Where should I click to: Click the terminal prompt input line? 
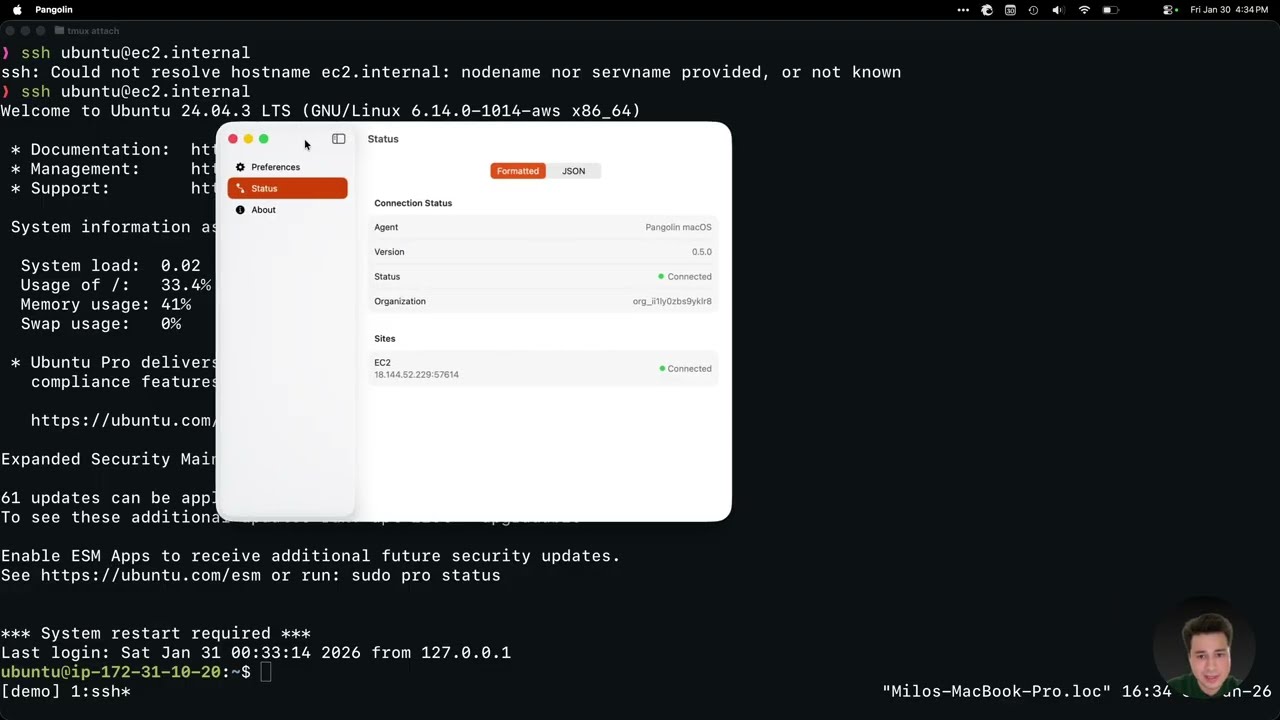pos(136,672)
